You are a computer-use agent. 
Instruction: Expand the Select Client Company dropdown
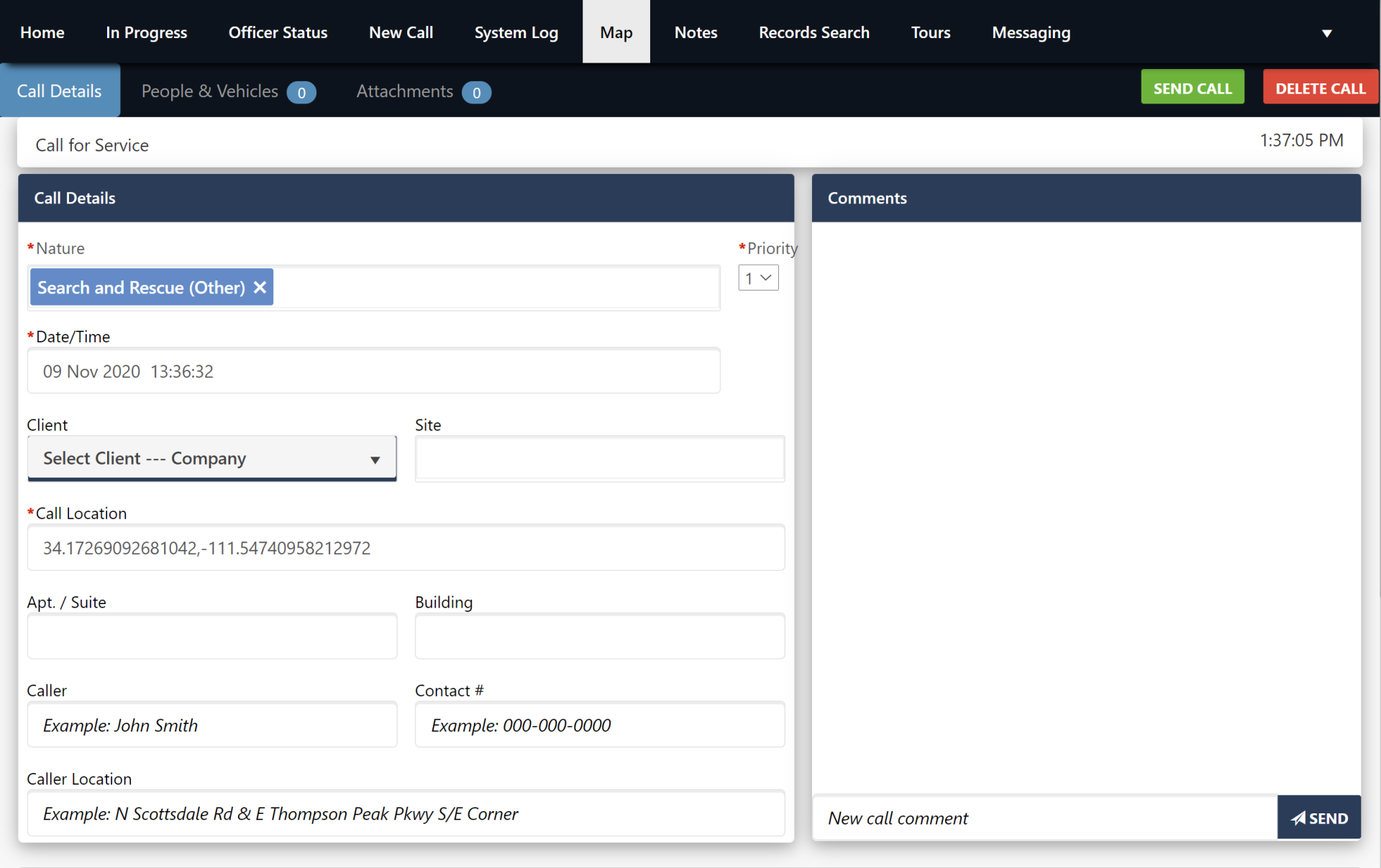pyautogui.click(x=211, y=458)
